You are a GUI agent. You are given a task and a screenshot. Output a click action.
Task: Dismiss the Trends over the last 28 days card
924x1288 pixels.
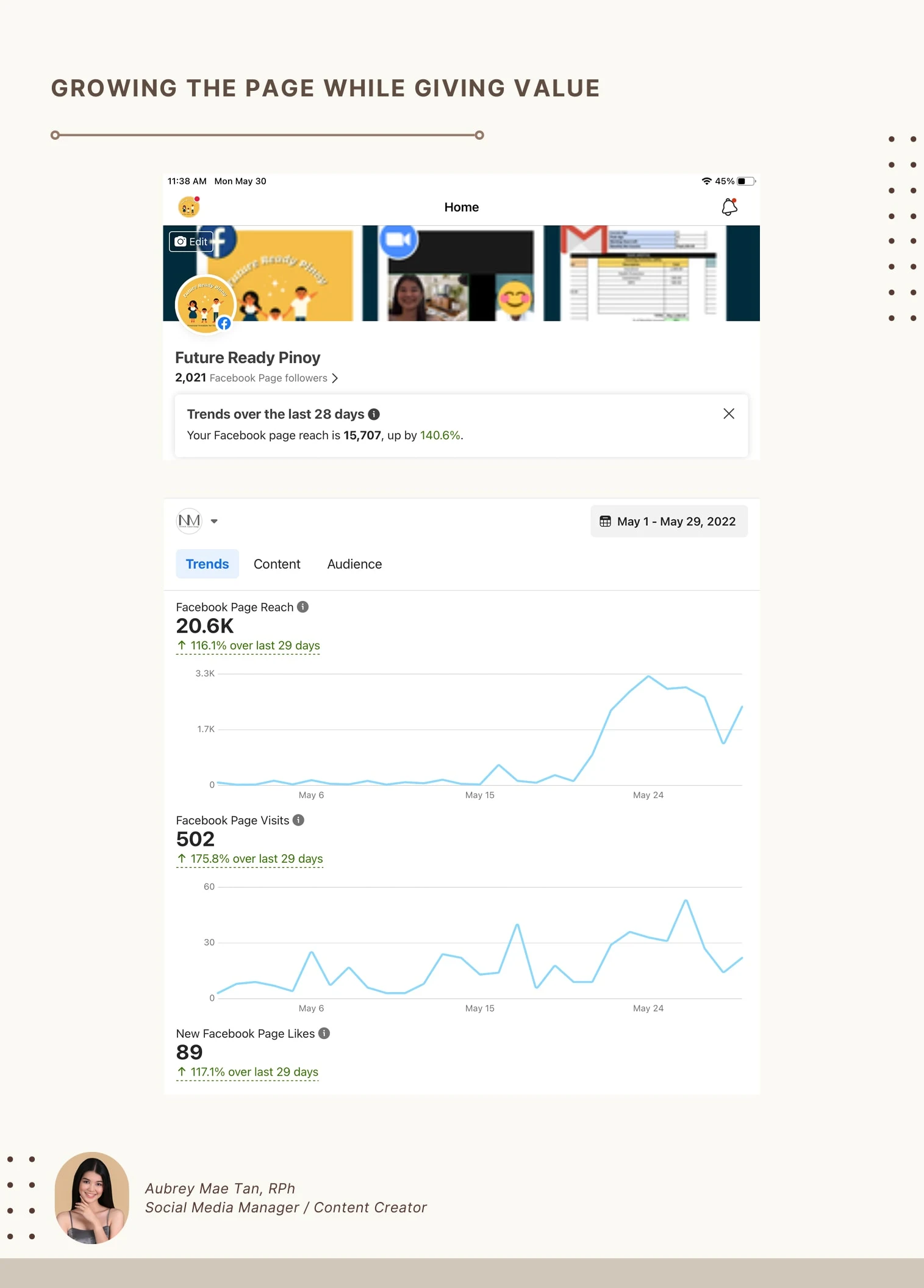pos(729,414)
